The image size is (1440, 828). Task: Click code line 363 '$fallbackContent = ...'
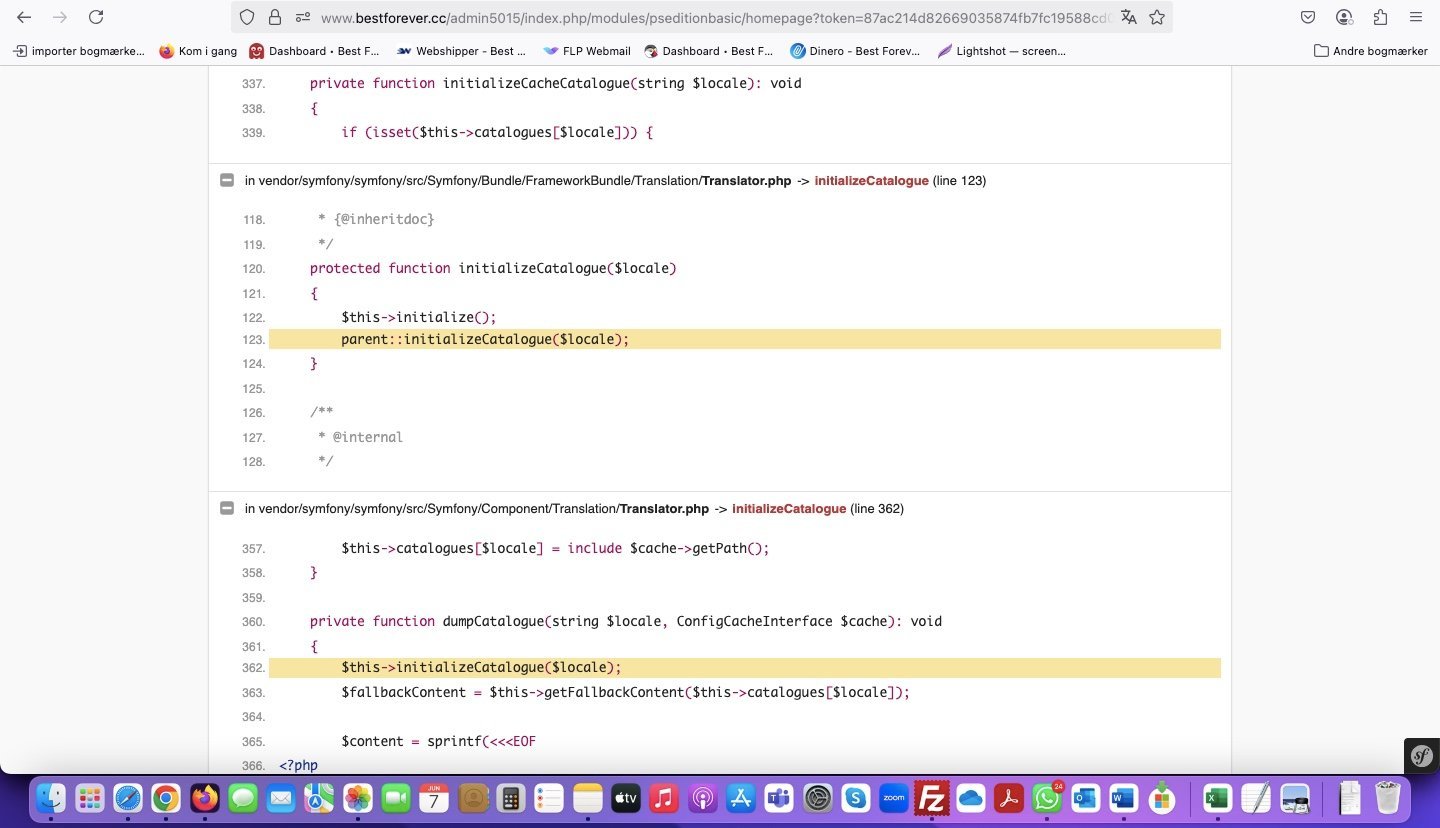(x=625, y=693)
